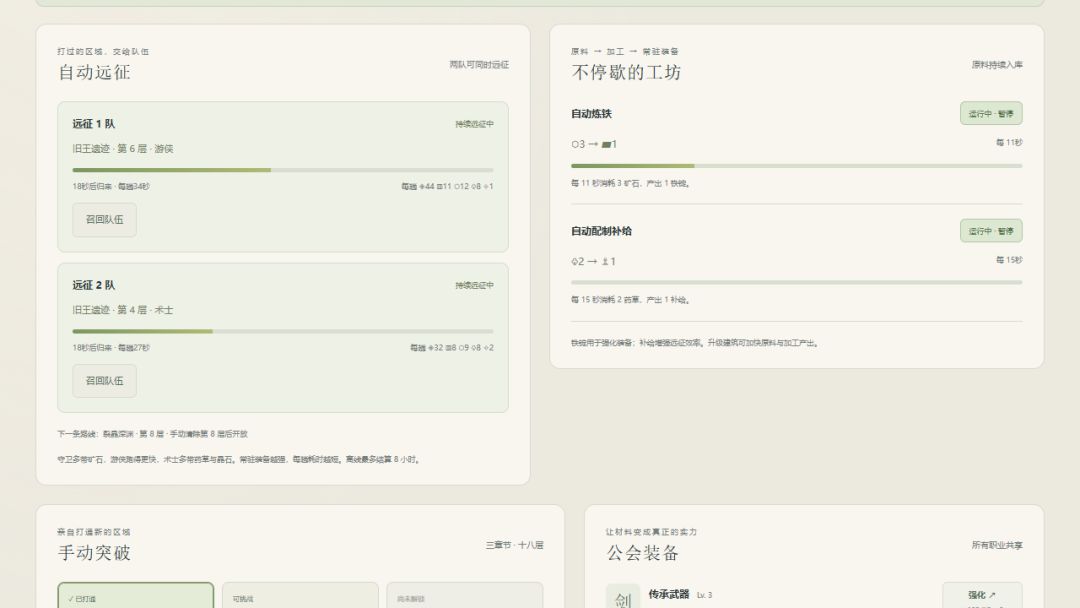Click the 不停歇的工坊 section heading
Screen dimensions: 1080x608
626,72
